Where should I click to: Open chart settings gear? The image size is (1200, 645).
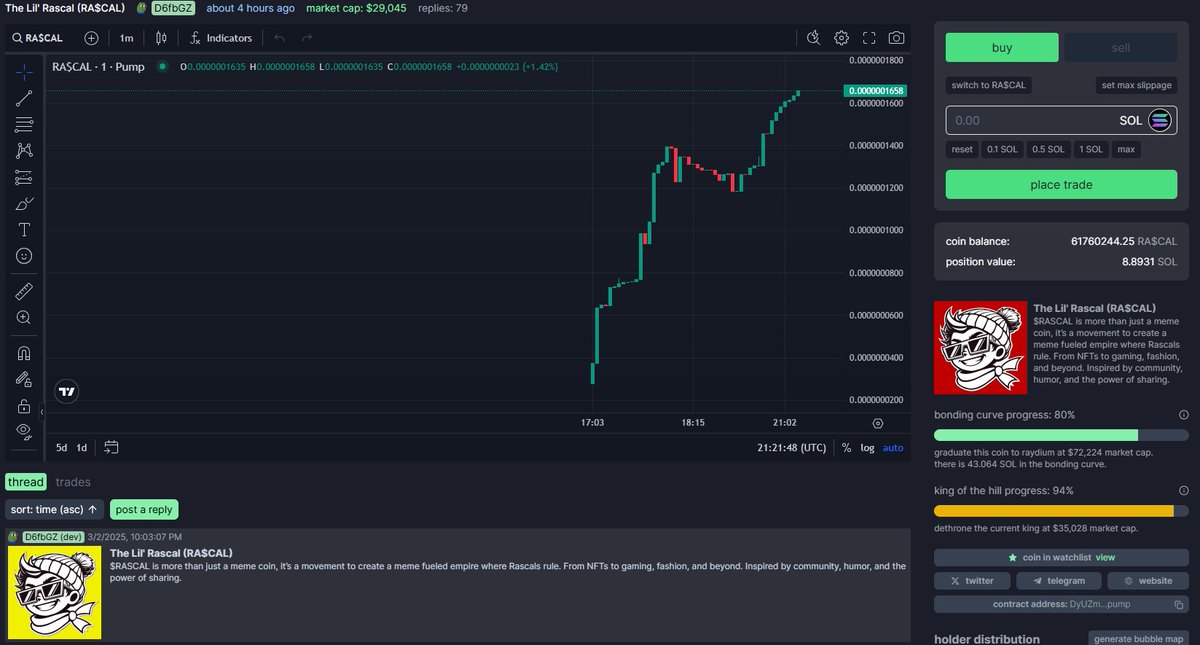click(842, 38)
